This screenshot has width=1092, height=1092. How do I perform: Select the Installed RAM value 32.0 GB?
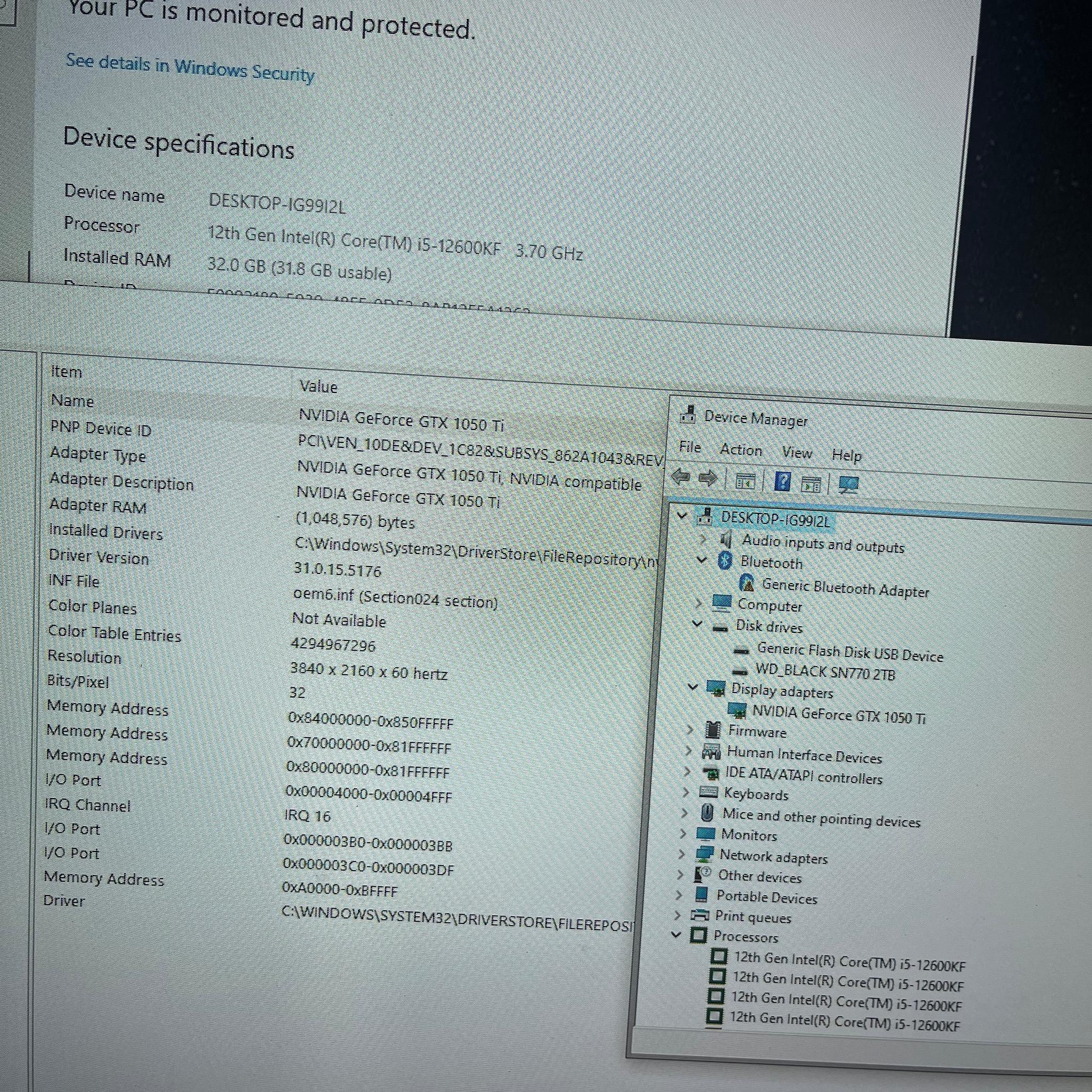(x=299, y=269)
